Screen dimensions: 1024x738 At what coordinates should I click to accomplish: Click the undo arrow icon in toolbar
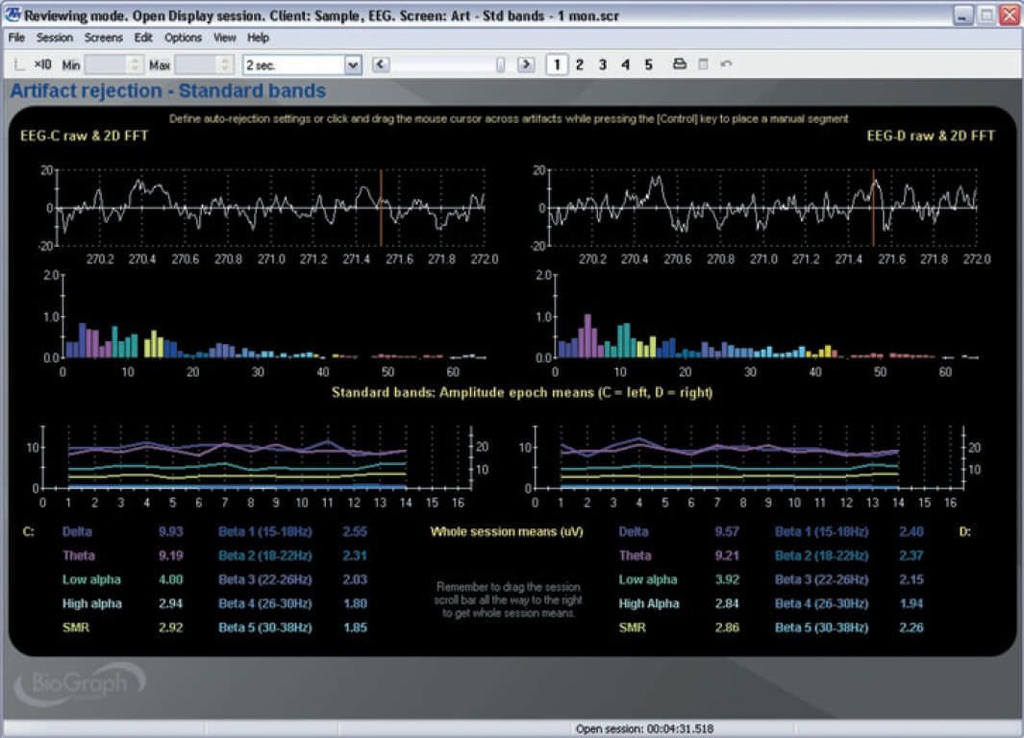[x=726, y=64]
